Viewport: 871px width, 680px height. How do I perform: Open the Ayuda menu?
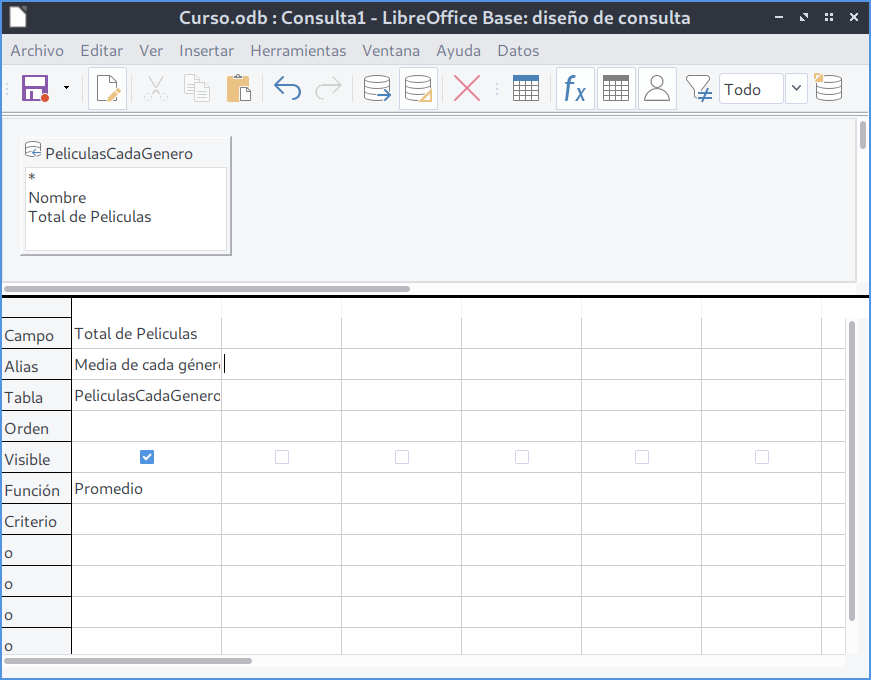point(459,51)
